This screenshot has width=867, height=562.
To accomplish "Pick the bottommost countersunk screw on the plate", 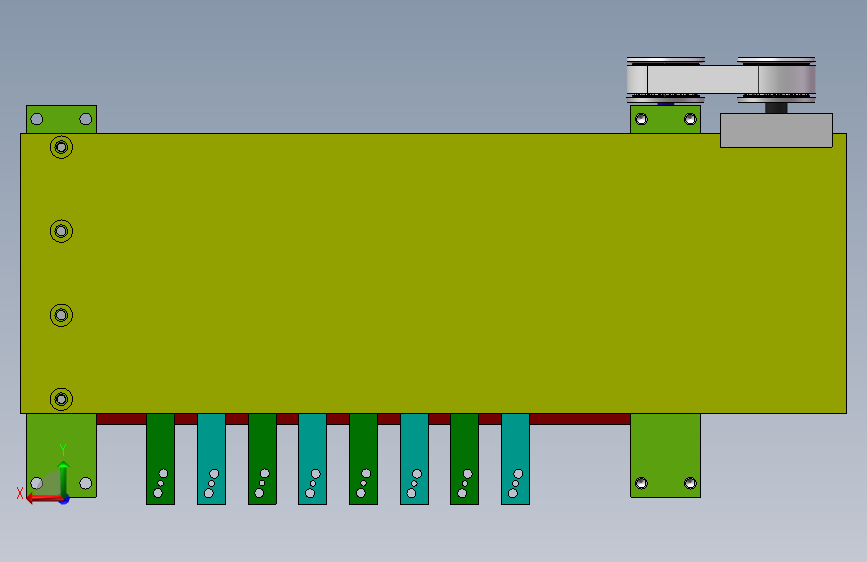I will tap(61, 399).
